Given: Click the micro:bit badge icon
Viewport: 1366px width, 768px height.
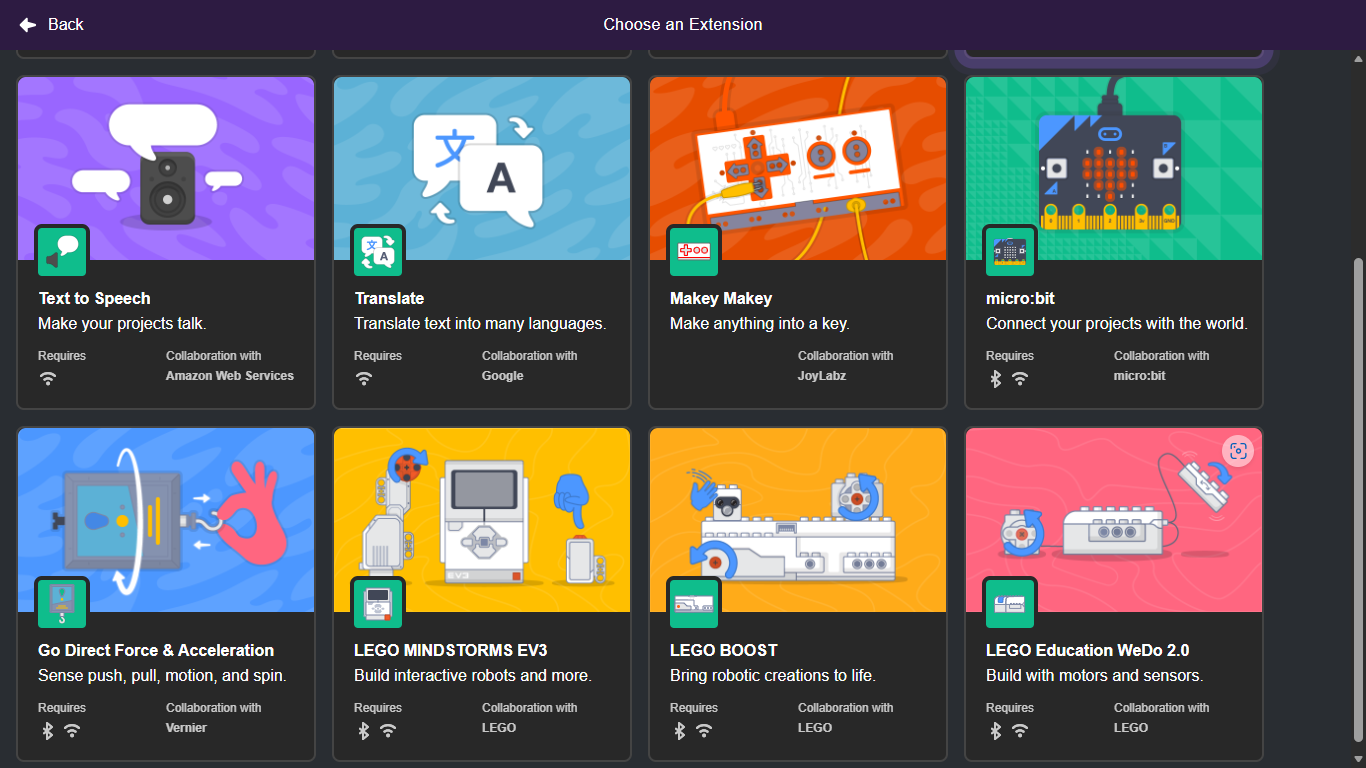Looking at the screenshot, I should click(x=1010, y=251).
